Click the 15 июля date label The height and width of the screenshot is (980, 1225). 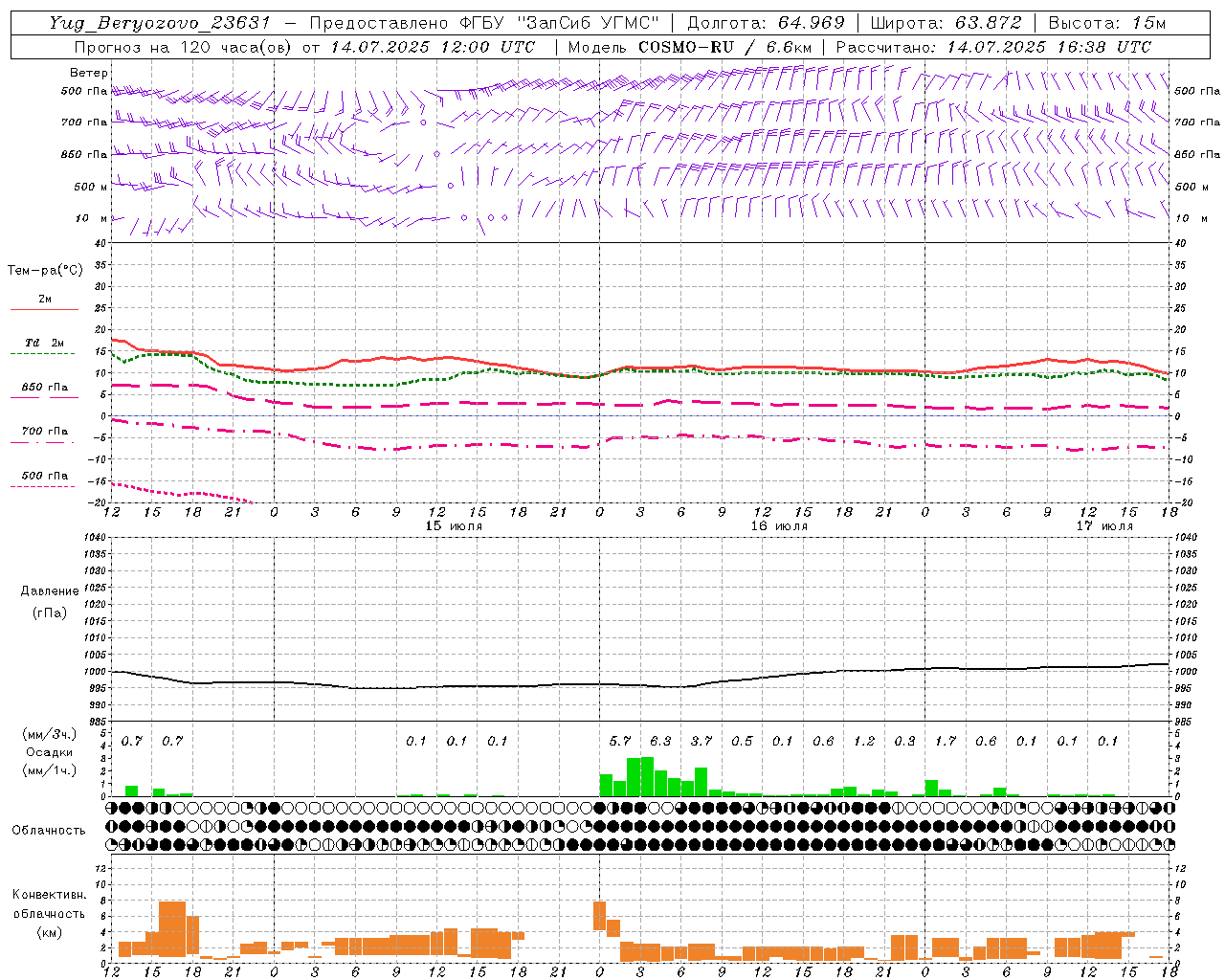(454, 526)
